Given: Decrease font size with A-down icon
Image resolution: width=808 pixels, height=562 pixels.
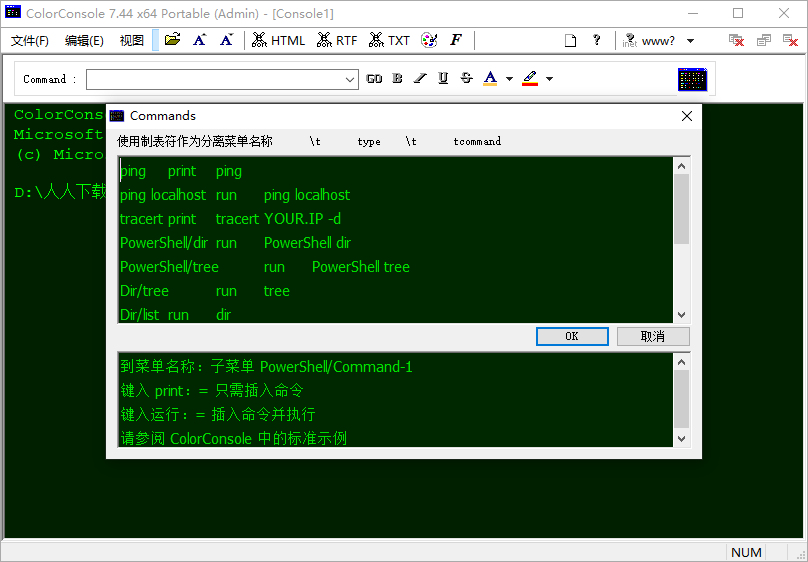Looking at the screenshot, I should pyautogui.click(x=226, y=40).
